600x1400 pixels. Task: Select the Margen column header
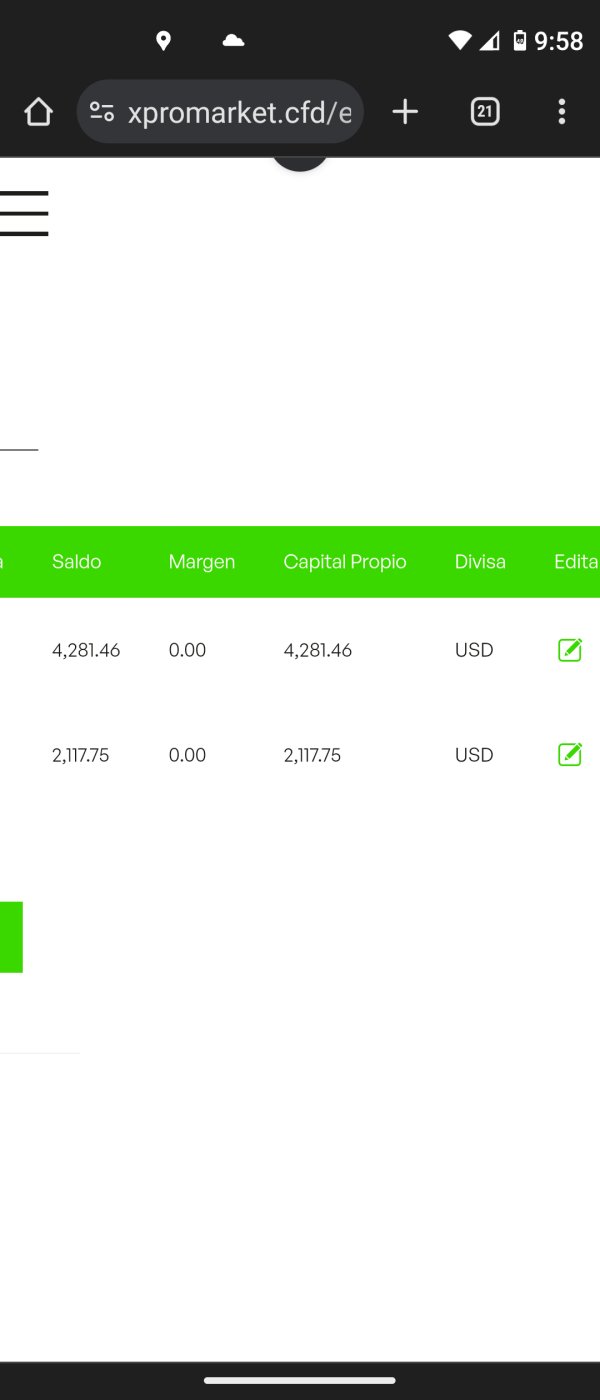202,562
